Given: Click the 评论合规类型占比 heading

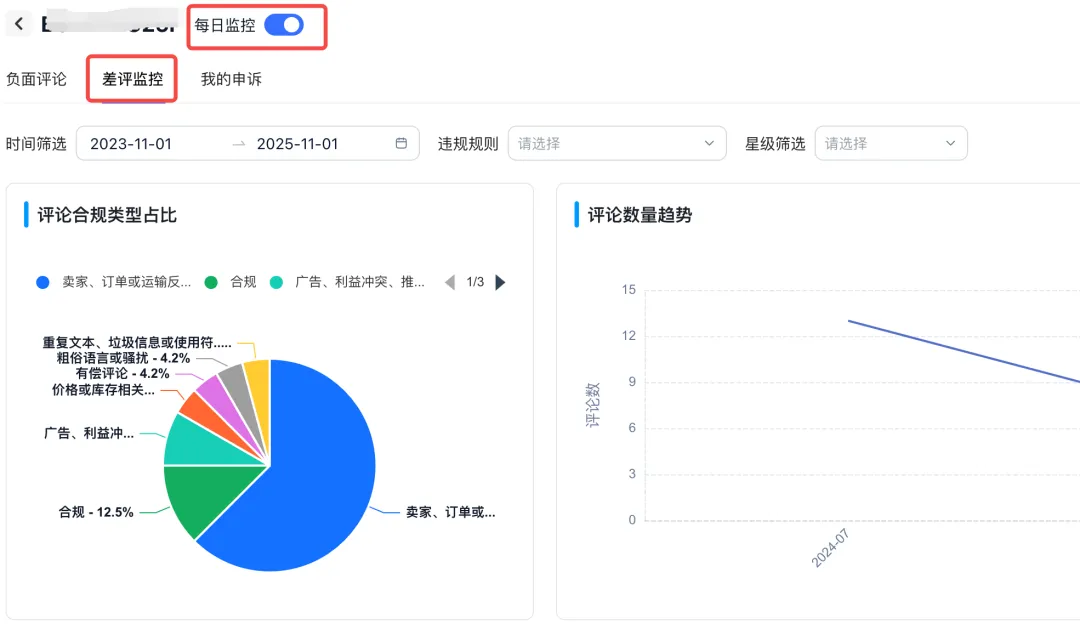Looking at the screenshot, I should 107,215.
